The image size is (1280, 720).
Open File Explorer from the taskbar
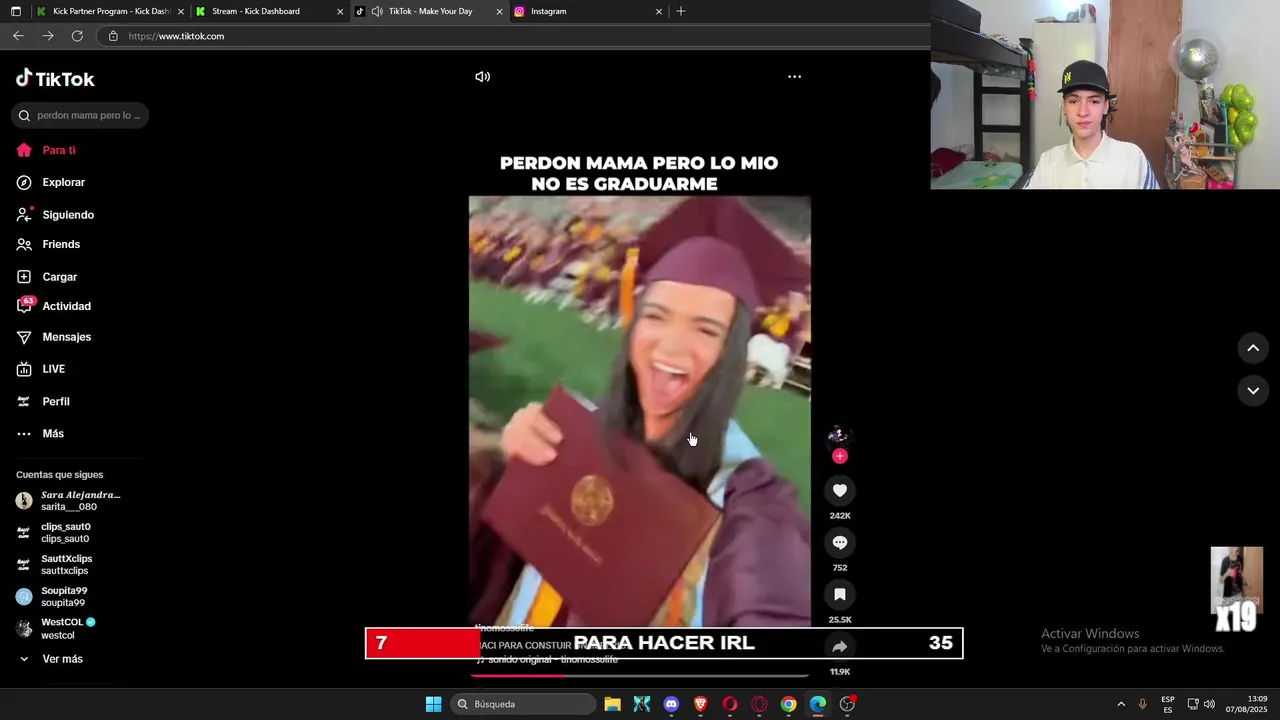[613, 704]
